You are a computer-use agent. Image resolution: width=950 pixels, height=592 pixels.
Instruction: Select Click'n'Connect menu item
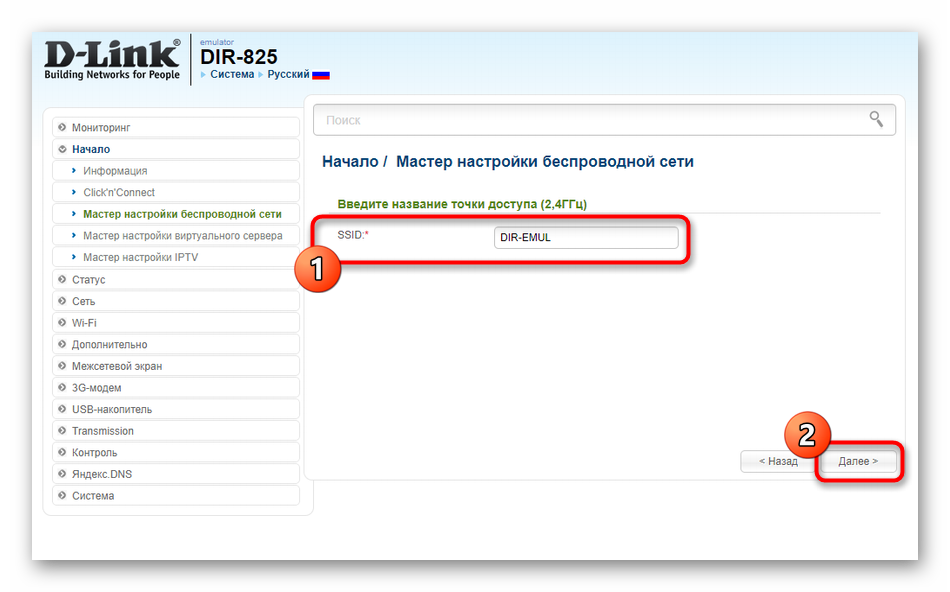tap(119, 193)
